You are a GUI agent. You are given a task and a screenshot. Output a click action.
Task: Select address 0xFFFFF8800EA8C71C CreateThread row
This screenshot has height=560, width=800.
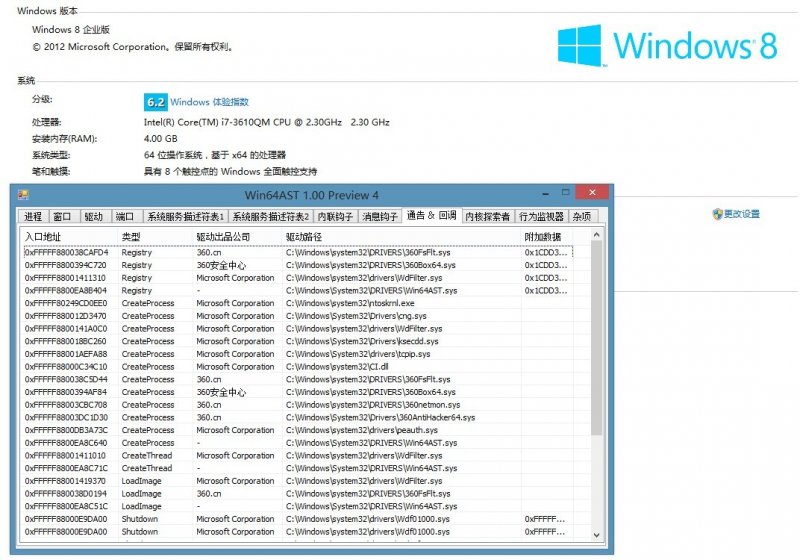[x=298, y=468]
